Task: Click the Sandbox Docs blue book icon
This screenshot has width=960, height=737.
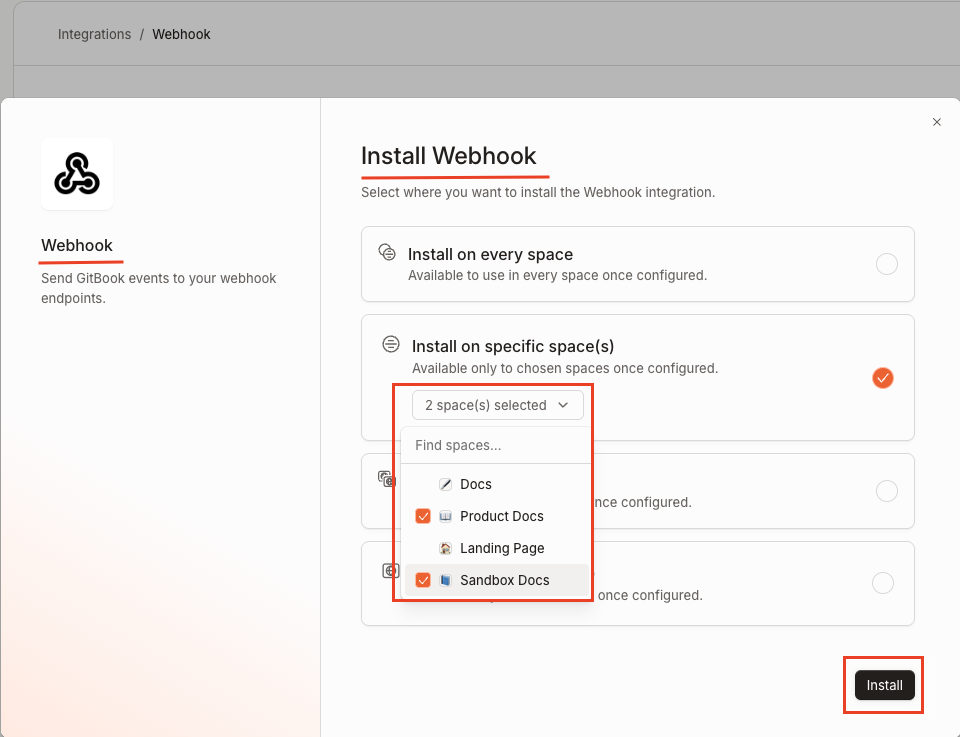Action: (445, 580)
